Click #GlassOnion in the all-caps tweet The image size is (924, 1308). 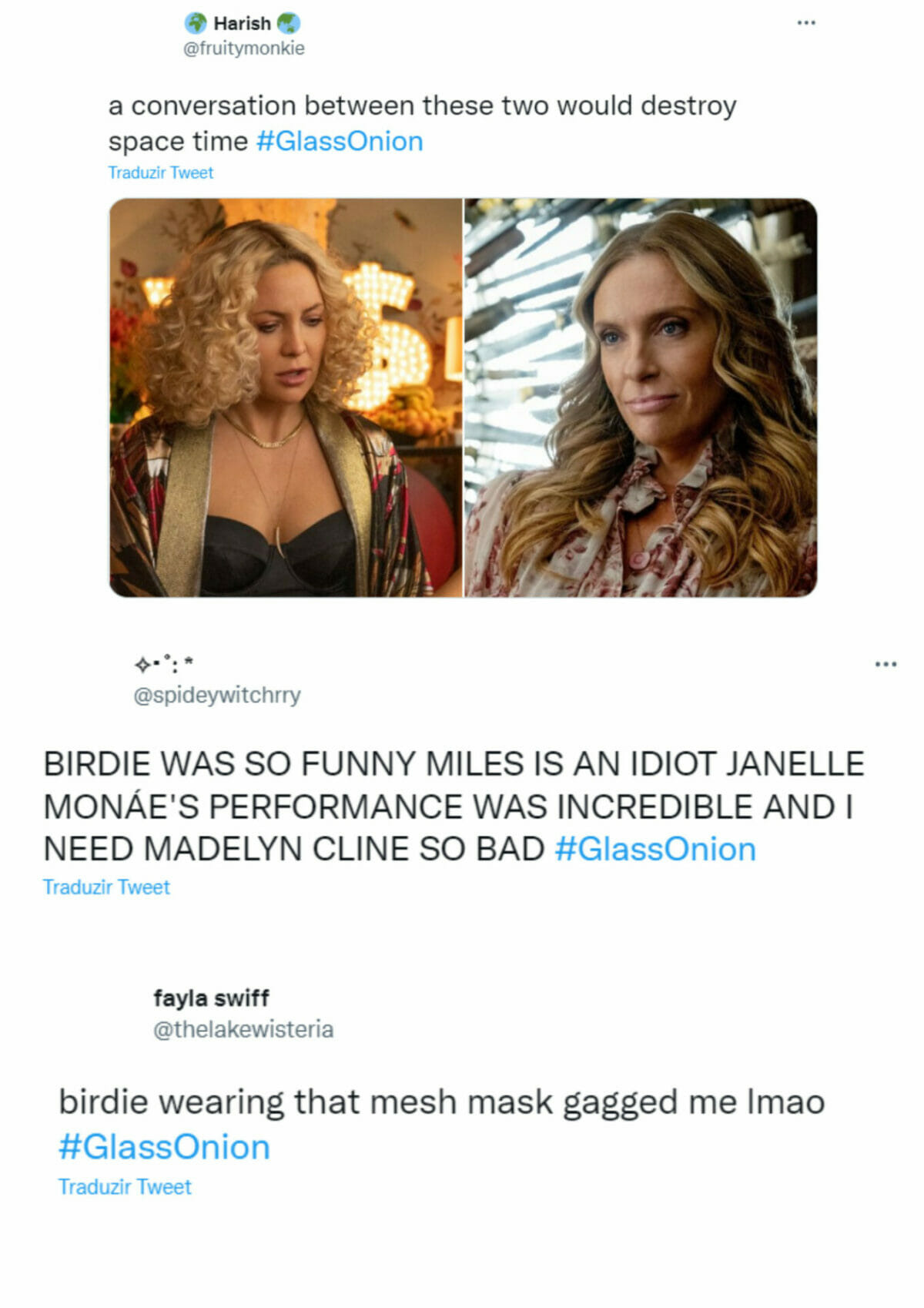point(655,850)
